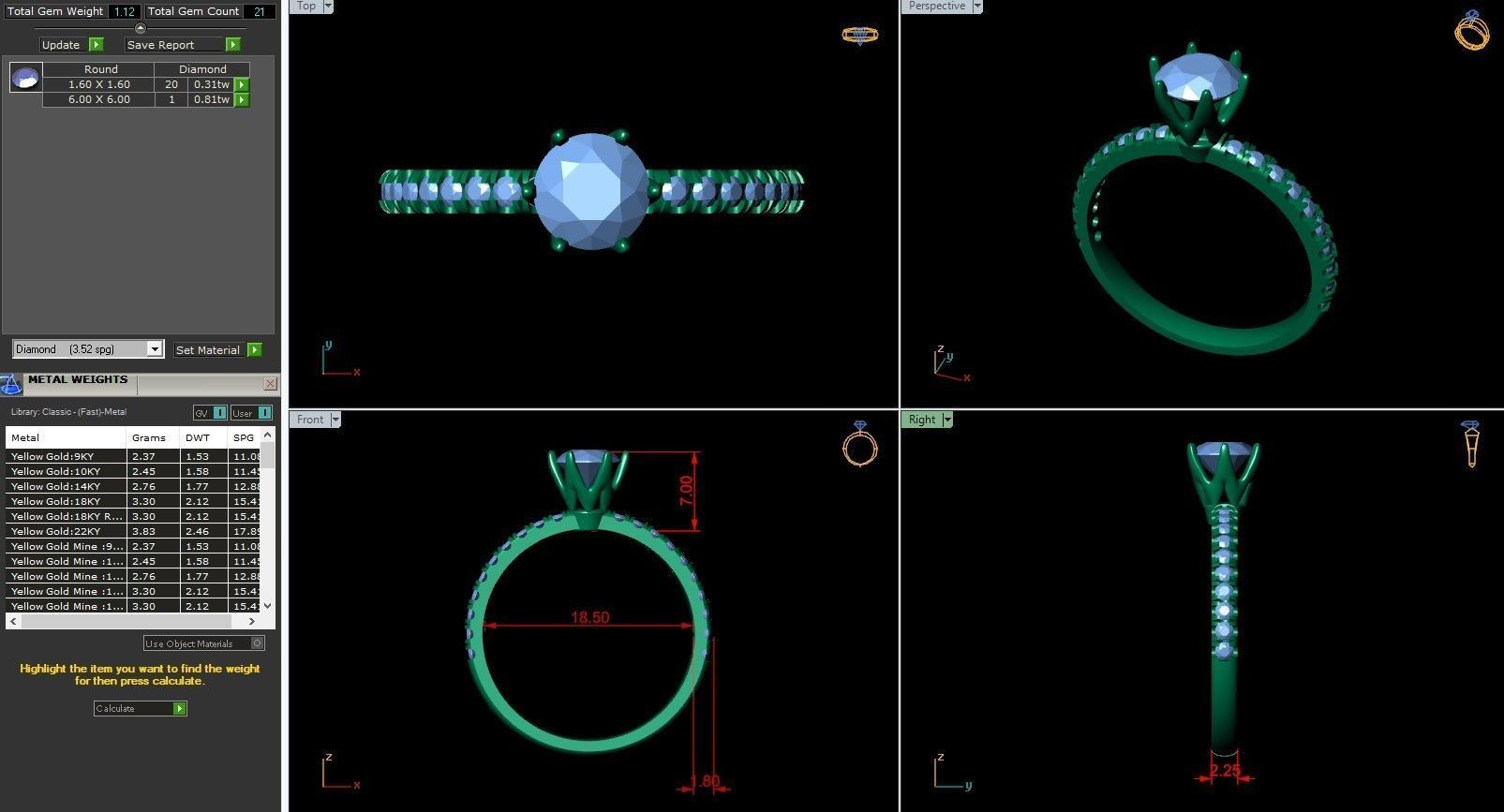This screenshot has width=1504, height=812.
Task: Open the Perspective viewport dropdown arrow
Action: pos(977,6)
